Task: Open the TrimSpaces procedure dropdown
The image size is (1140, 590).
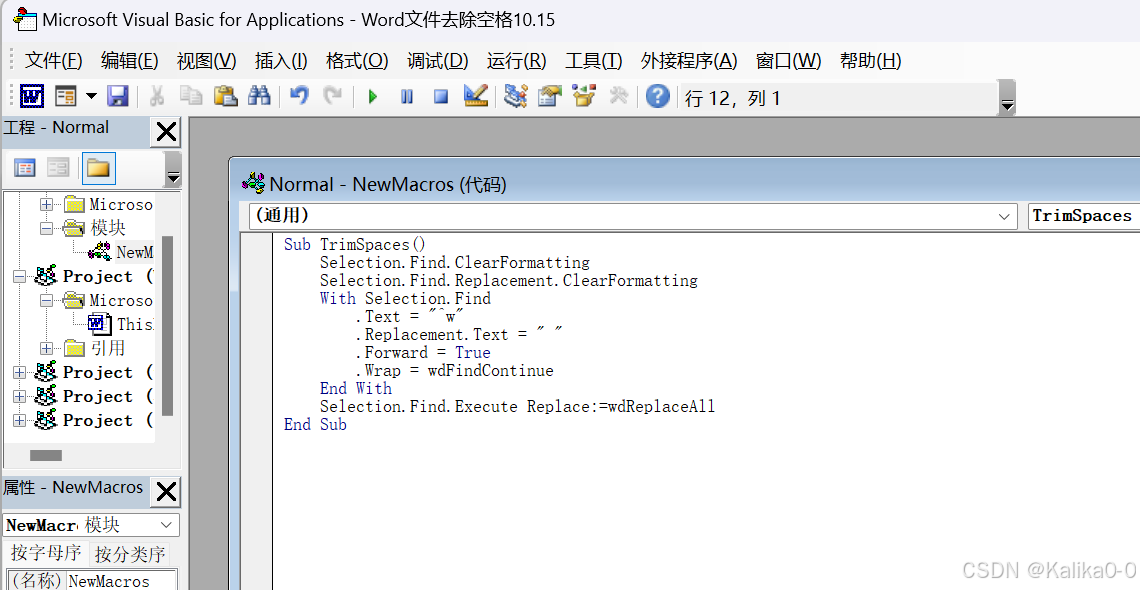Action: (1084, 216)
